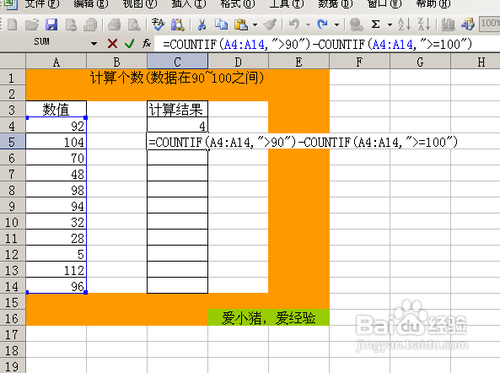Open Insert Function with the fx button
The image size is (500, 373).
[x=147, y=43]
